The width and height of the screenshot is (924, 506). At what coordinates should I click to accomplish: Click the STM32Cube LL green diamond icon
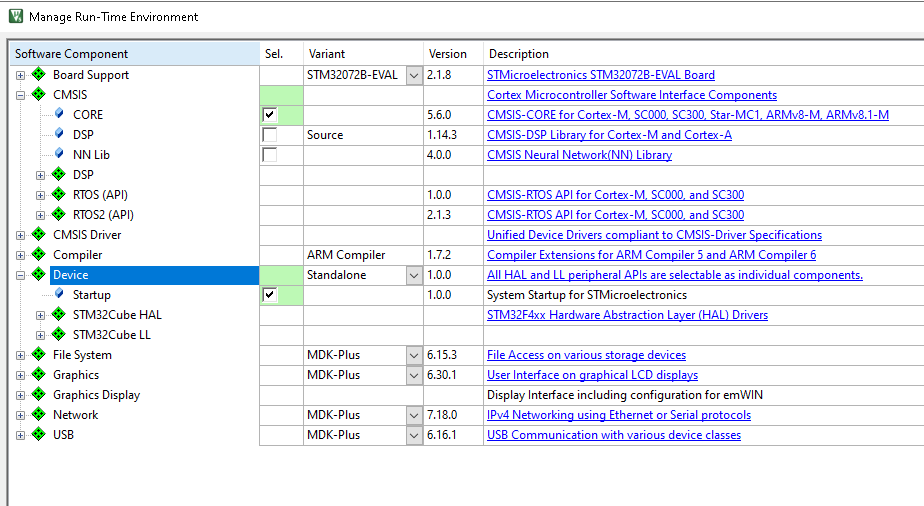(59, 335)
